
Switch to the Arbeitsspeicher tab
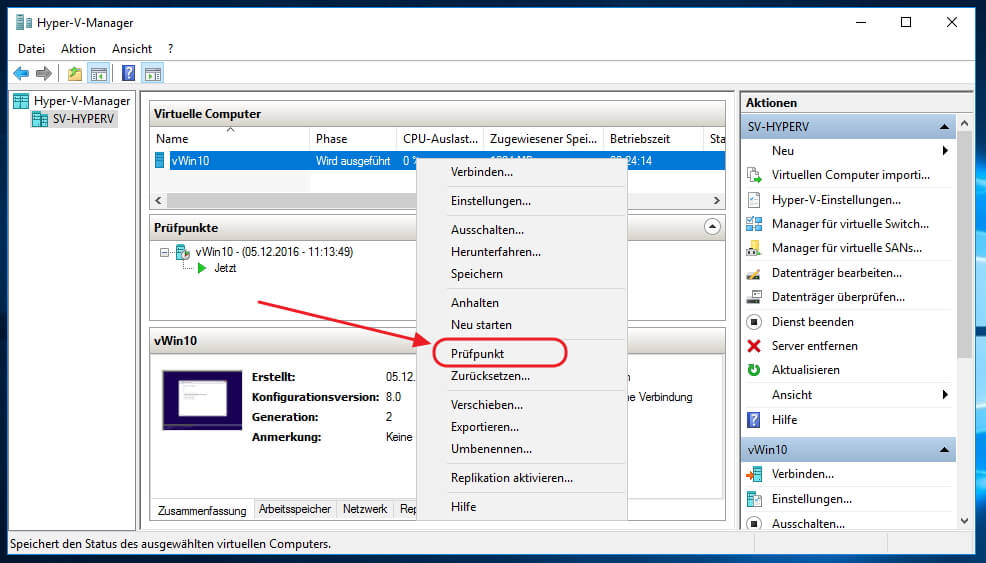[295, 509]
